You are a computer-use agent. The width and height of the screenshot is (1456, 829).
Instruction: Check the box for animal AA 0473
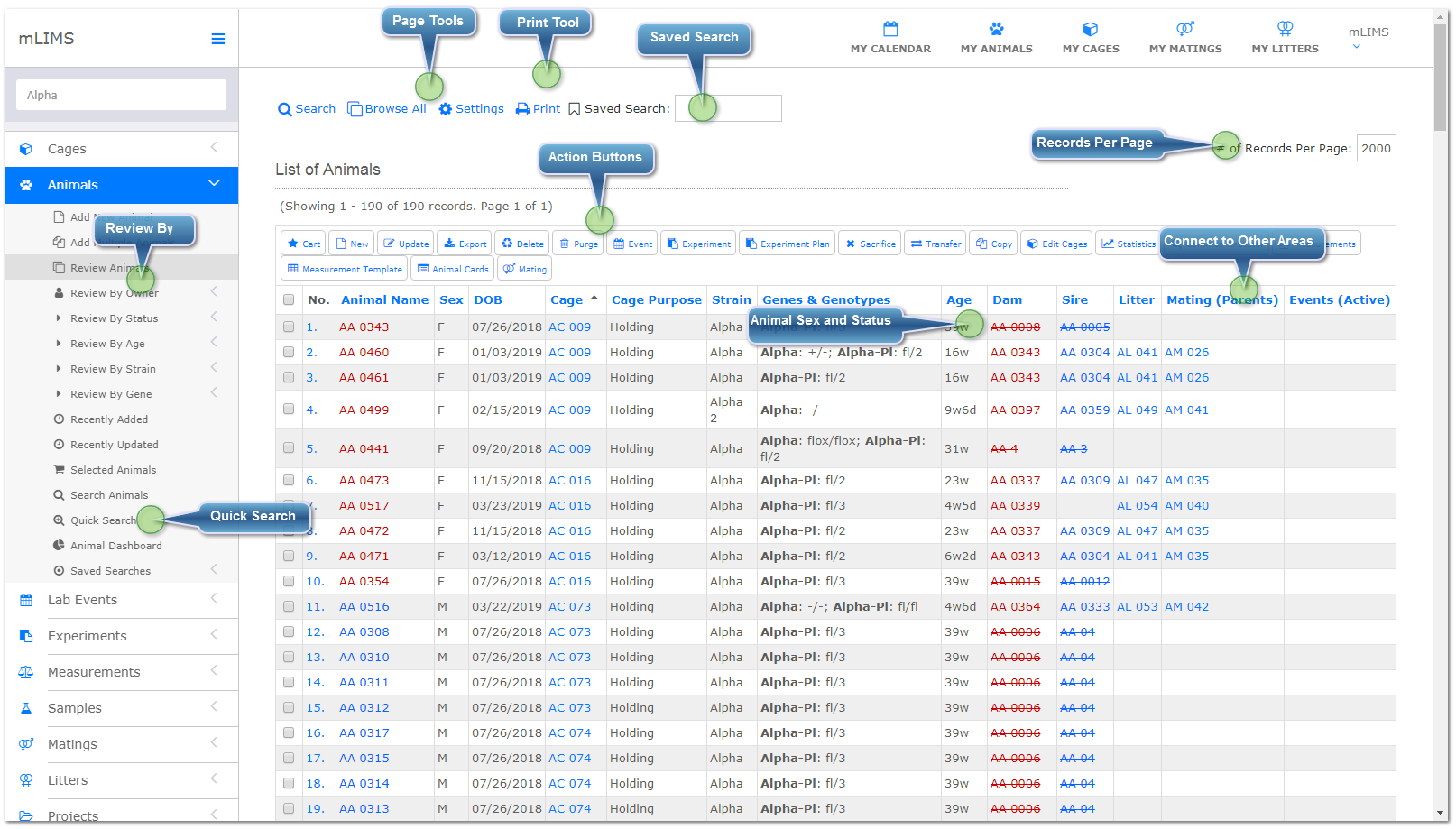(x=289, y=480)
